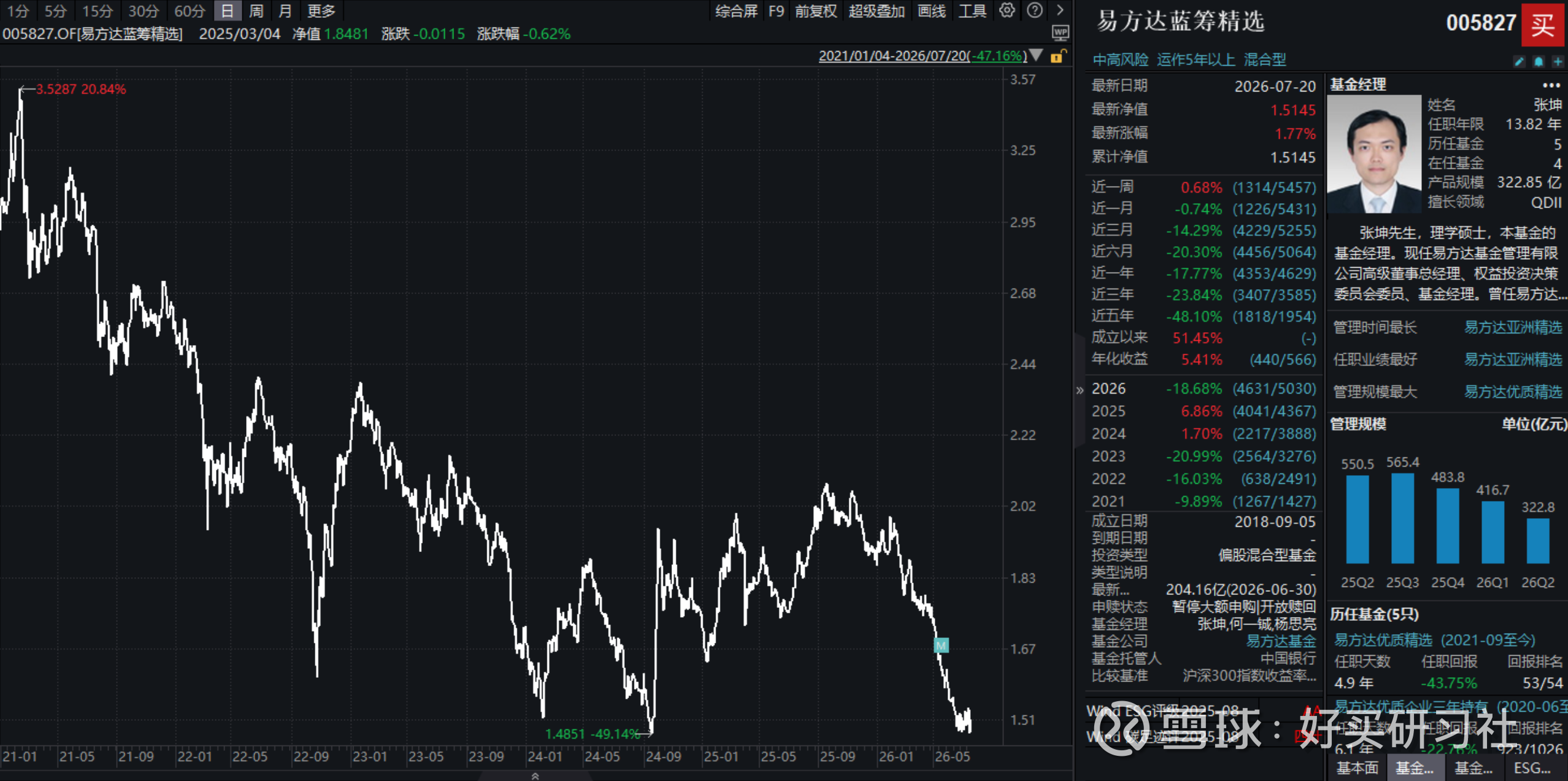The height and width of the screenshot is (781, 1568).
Task: Select the 月 monthly period
Action: (285, 11)
